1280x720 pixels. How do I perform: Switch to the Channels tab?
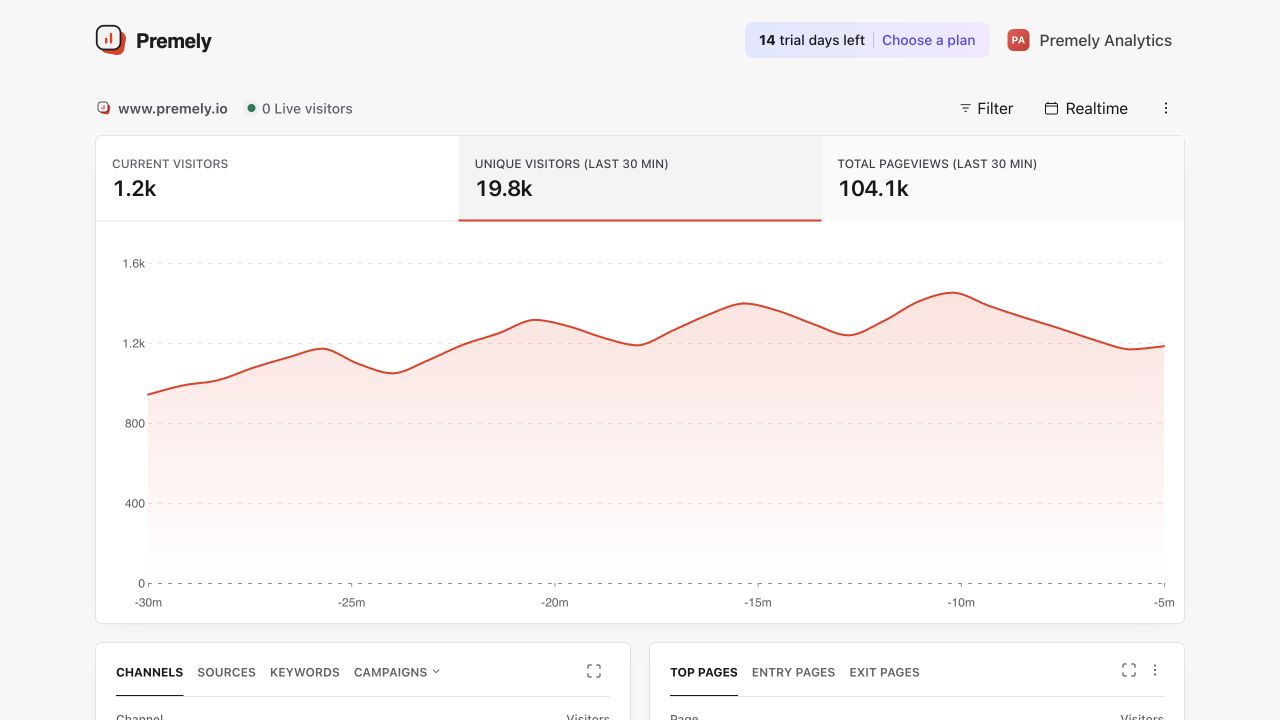point(149,672)
